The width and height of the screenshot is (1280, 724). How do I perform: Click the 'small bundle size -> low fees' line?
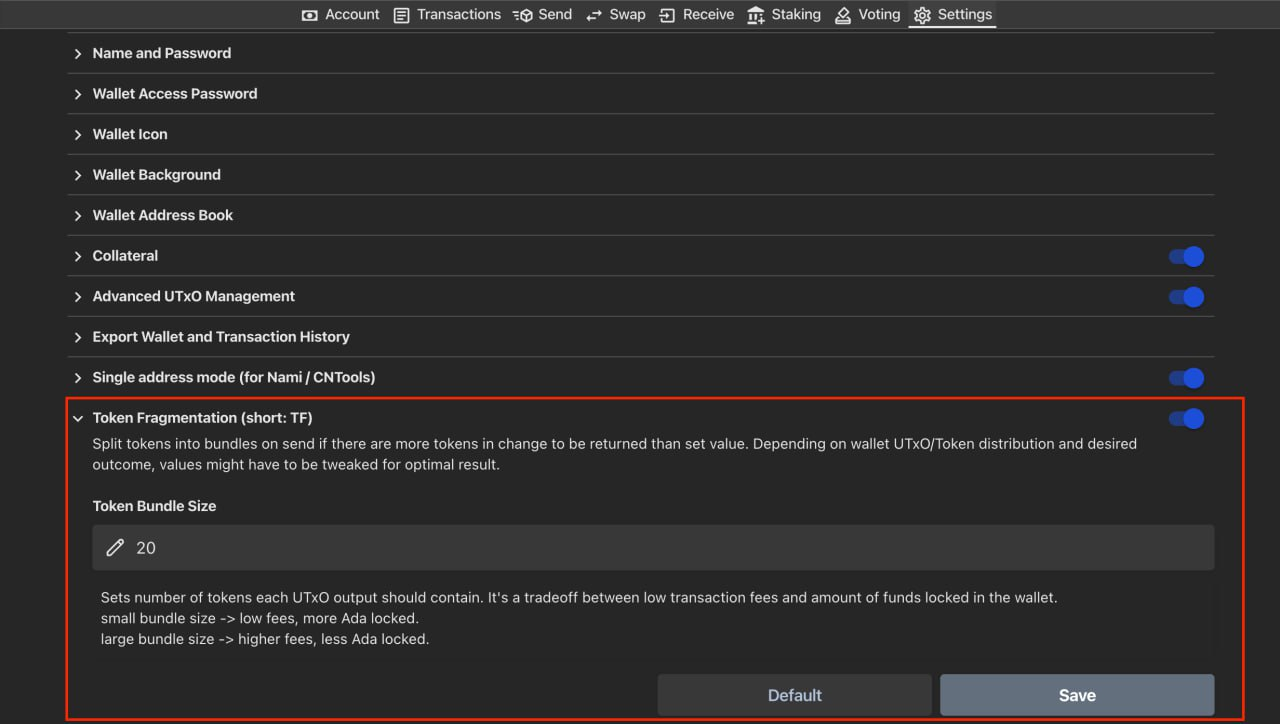(260, 618)
